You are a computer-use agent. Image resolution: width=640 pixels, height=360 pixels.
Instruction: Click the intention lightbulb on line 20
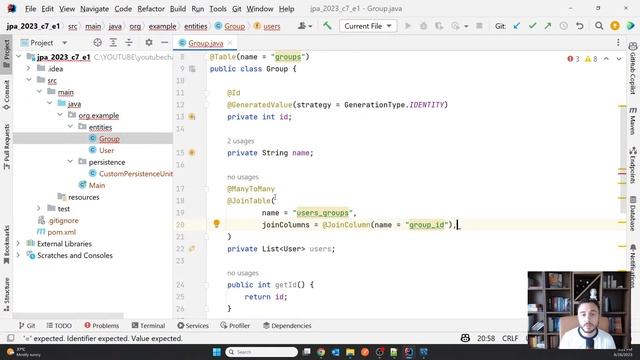(x=216, y=224)
